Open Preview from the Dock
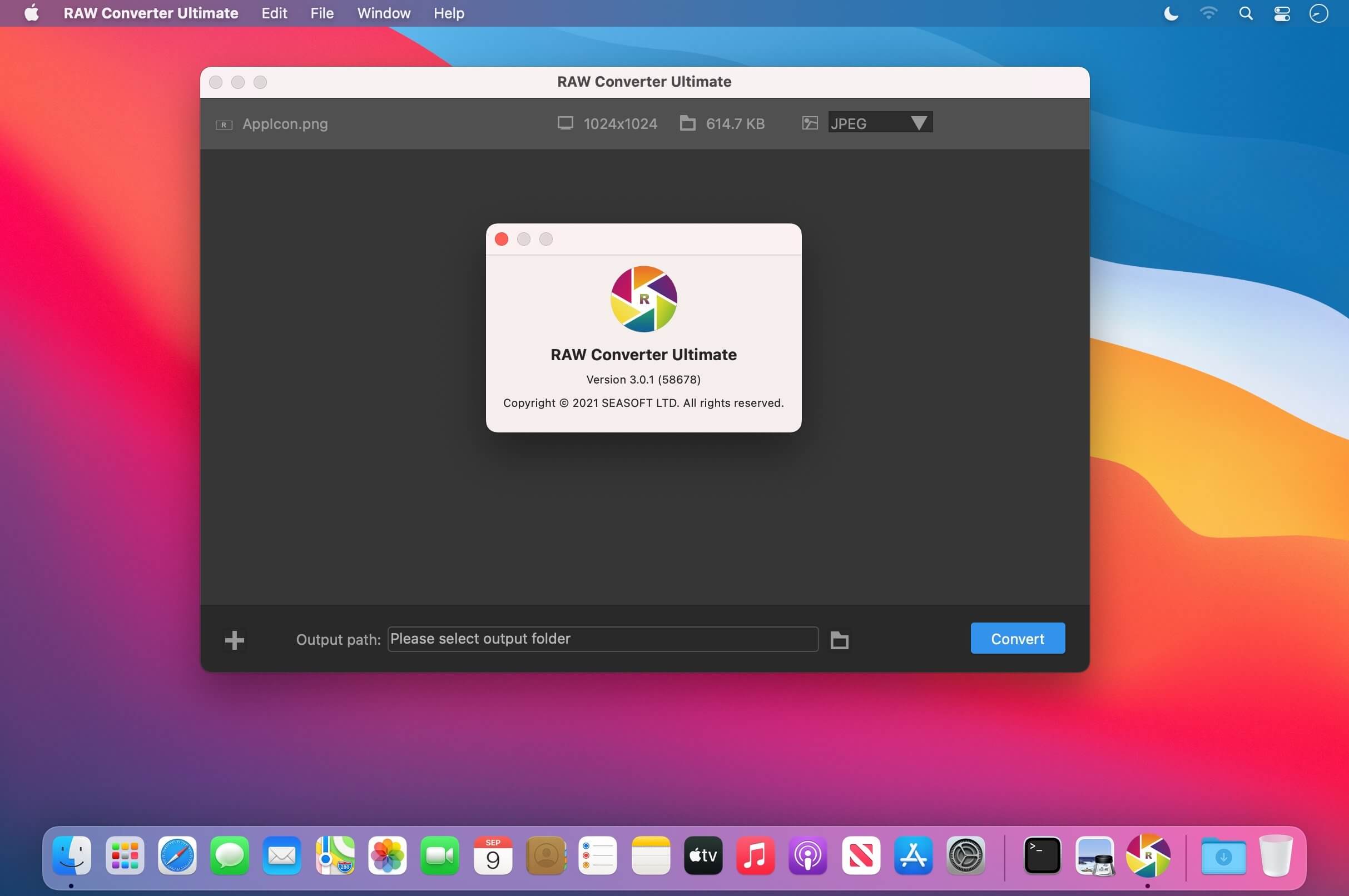This screenshot has height=896, width=1349. click(x=1095, y=855)
